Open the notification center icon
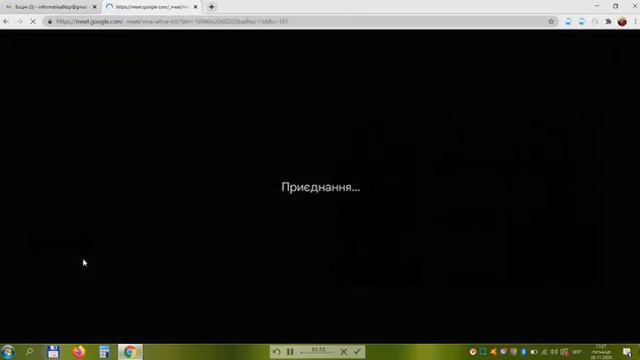This screenshot has height=360, width=640. click(627, 352)
